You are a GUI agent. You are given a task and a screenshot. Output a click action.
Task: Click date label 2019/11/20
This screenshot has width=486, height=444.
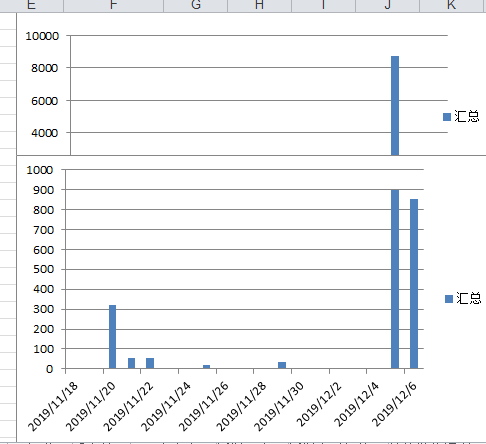[x=90, y=407]
